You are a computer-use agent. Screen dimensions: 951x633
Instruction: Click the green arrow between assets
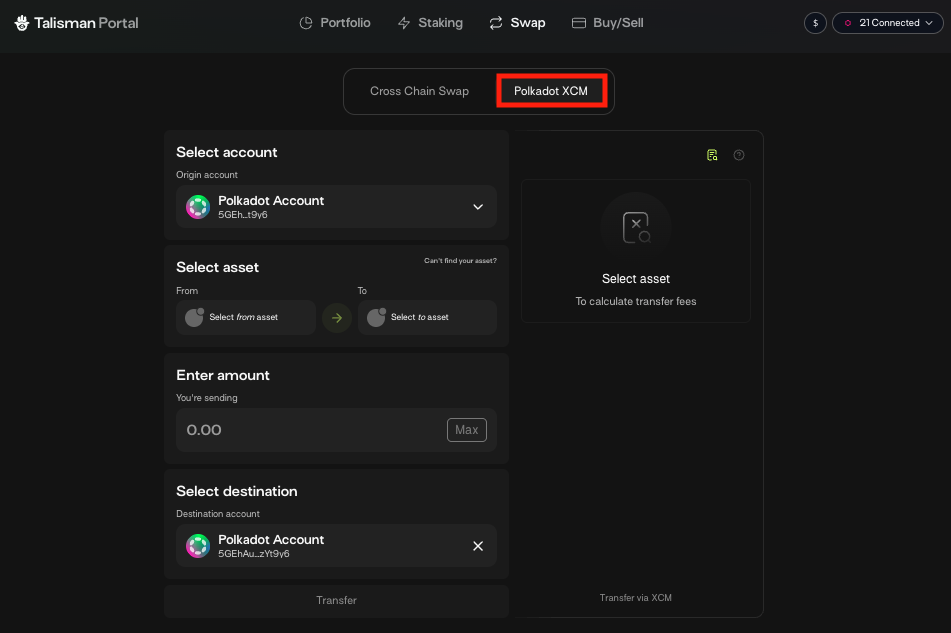point(337,318)
